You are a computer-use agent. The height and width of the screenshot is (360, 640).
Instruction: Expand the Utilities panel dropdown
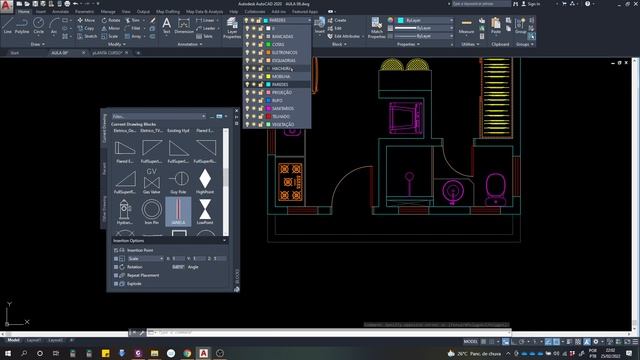[x=469, y=44]
